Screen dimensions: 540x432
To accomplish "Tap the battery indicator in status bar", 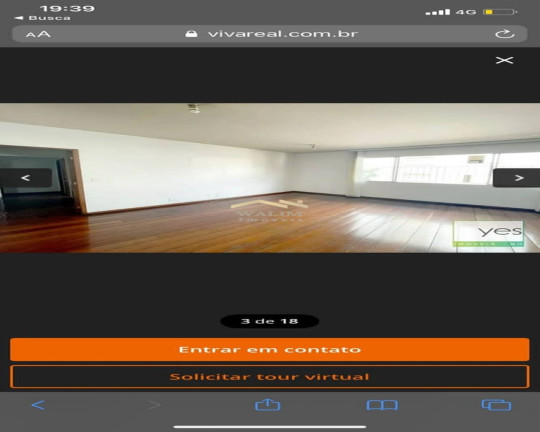I will click(500, 12).
